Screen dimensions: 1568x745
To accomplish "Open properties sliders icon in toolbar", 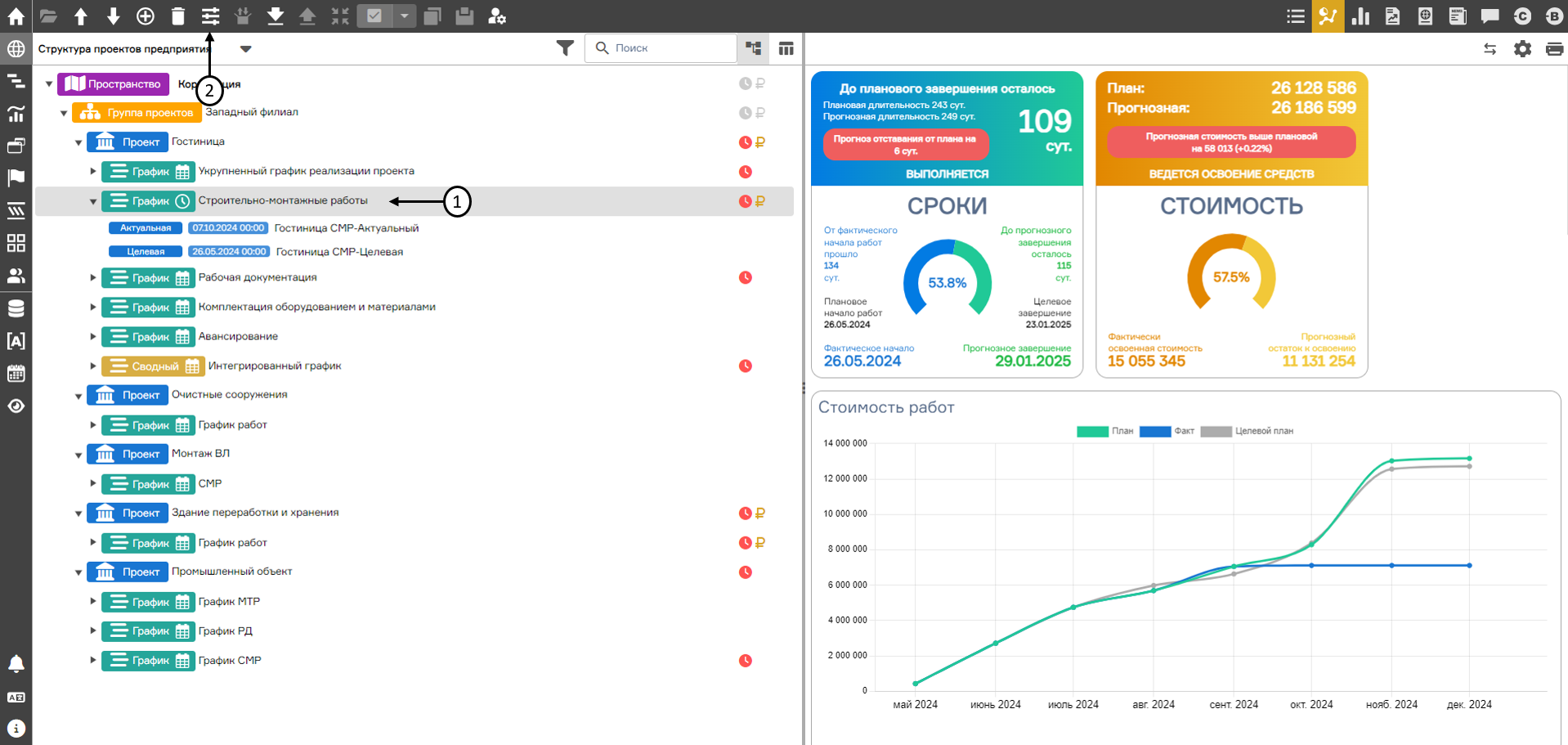I will pos(211,16).
